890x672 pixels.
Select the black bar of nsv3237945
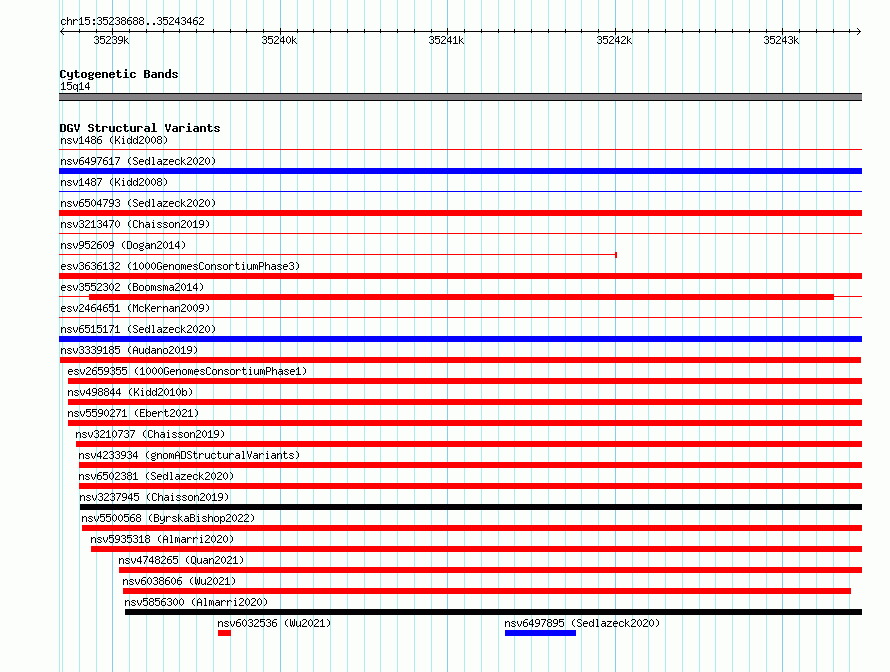tap(471, 507)
